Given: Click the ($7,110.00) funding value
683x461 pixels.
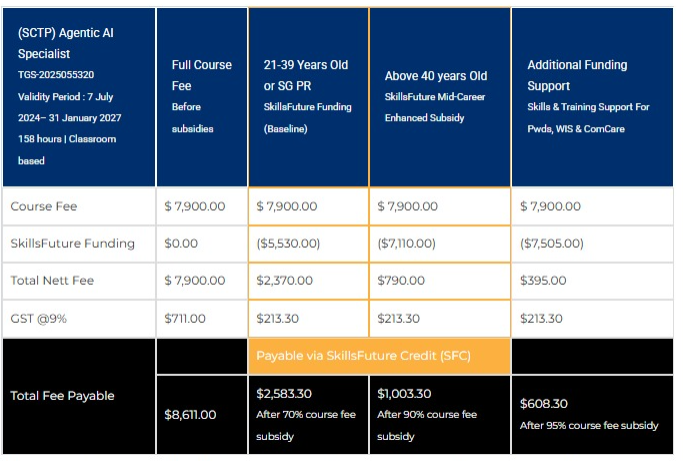Looking at the screenshot, I should (409, 244).
